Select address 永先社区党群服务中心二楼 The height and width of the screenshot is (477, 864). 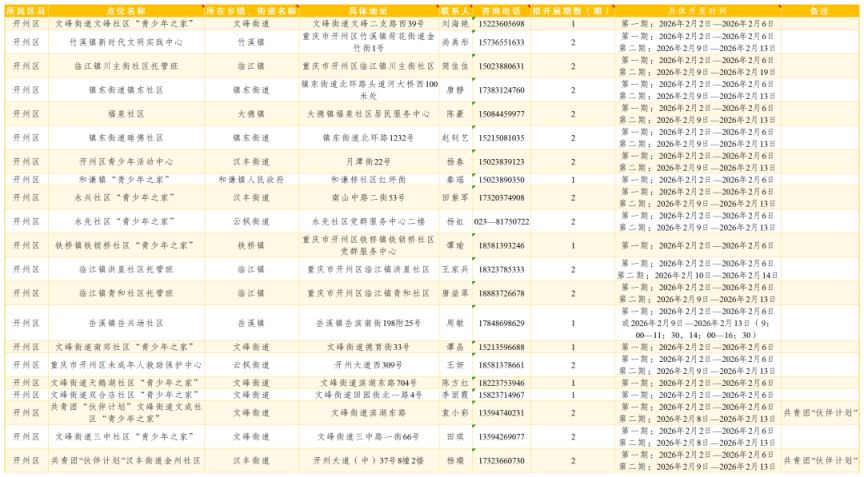(369, 221)
